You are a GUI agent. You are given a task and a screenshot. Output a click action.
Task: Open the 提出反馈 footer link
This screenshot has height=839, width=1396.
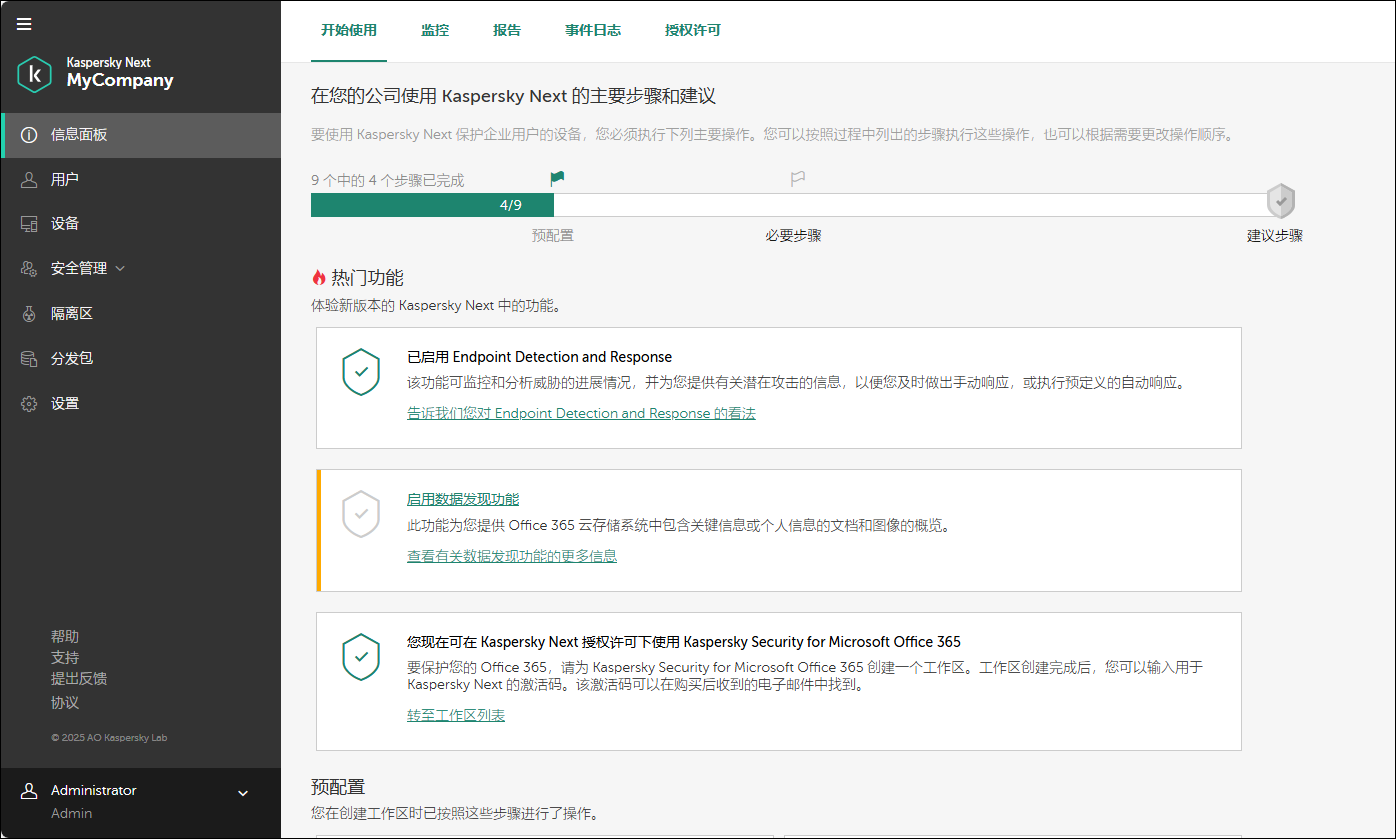click(x=79, y=678)
